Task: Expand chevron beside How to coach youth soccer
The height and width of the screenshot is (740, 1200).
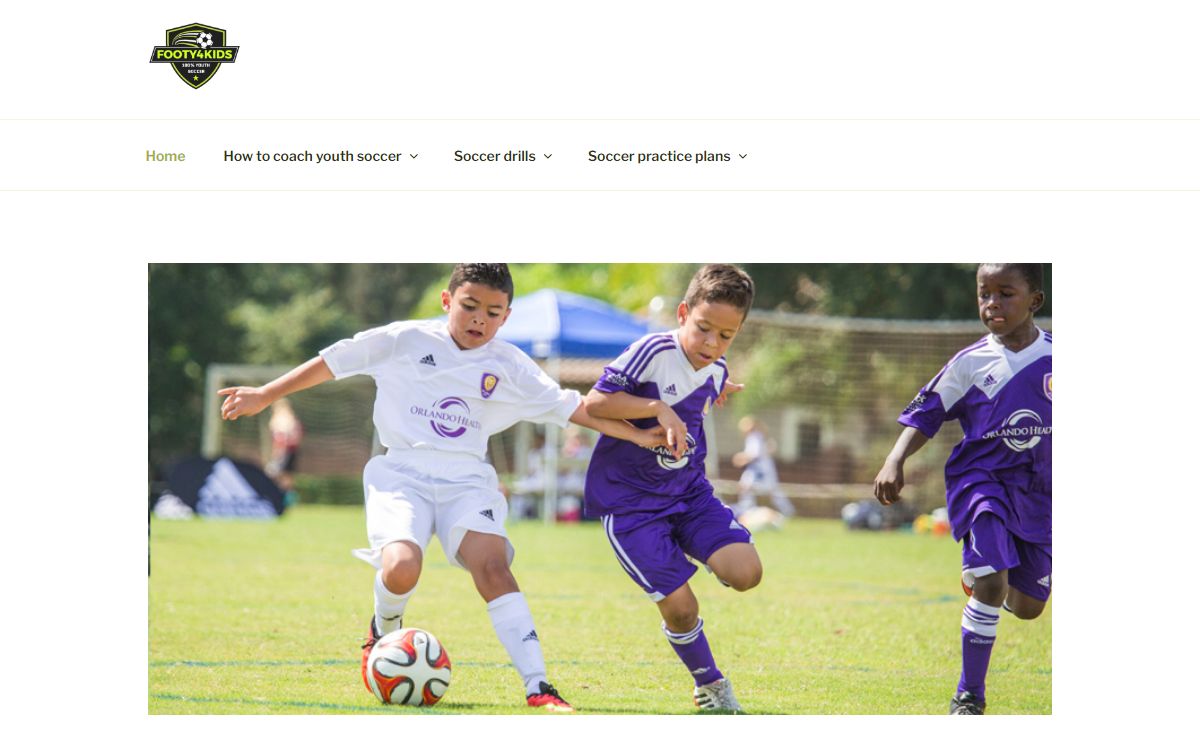Action: 414,157
